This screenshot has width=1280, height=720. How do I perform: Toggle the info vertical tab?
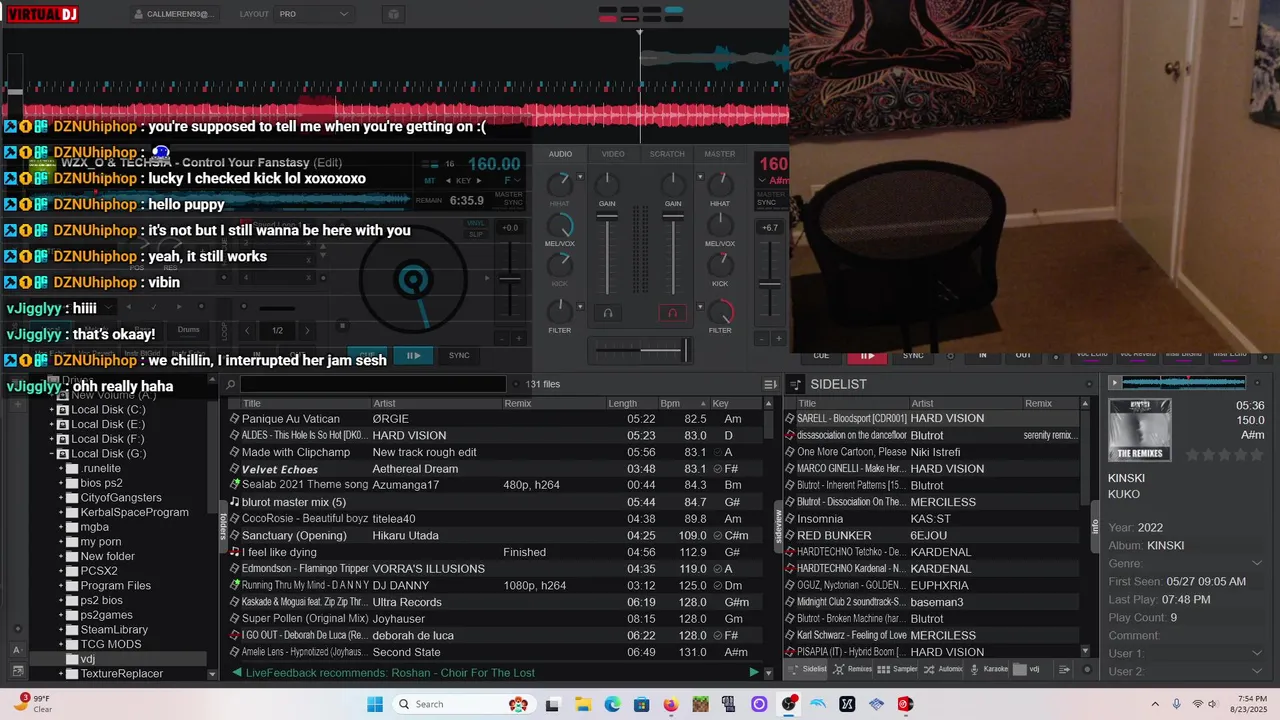(x=1096, y=525)
